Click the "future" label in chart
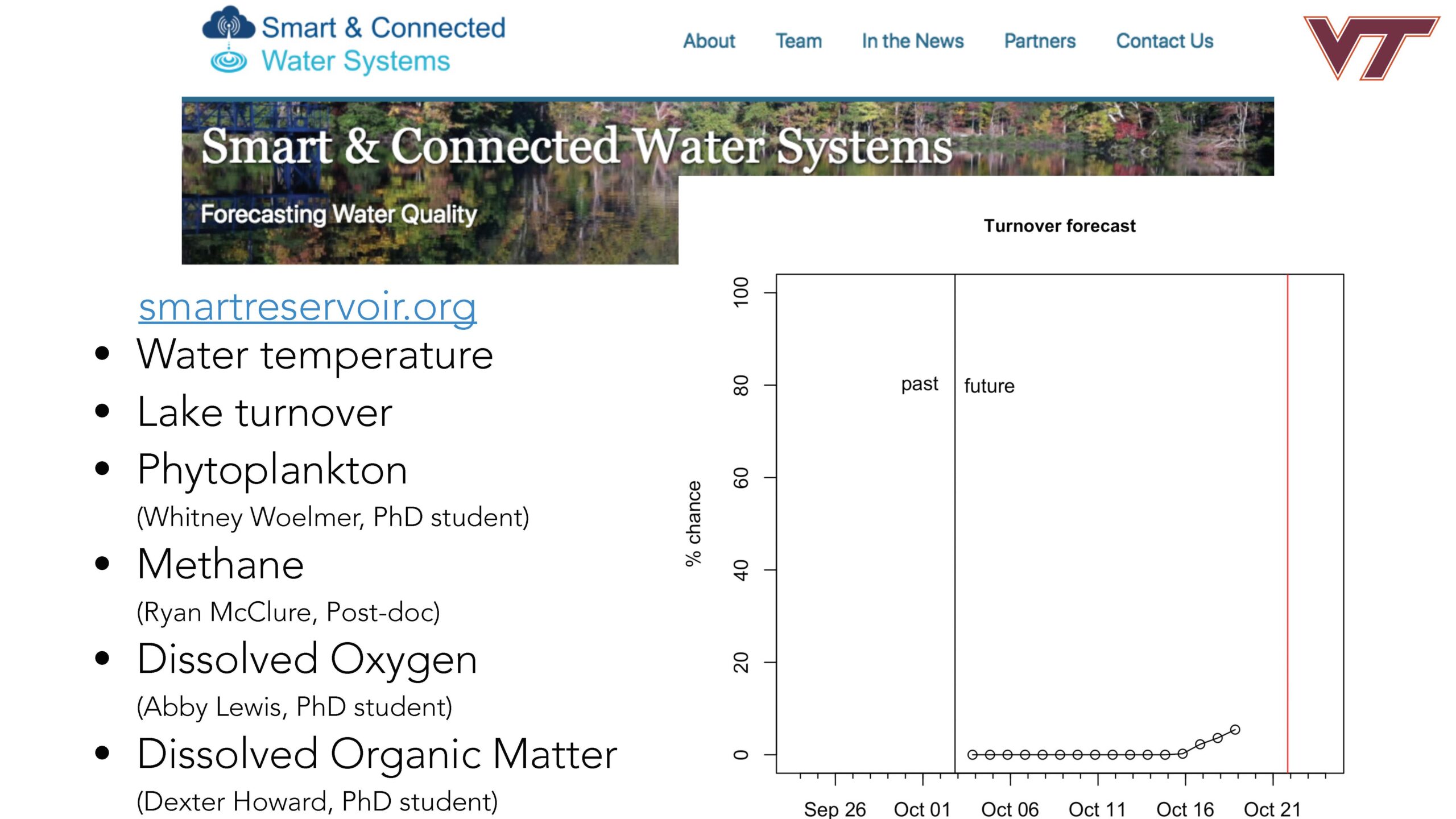The image size is (1456, 819). pyautogui.click(x=989, y=386)
